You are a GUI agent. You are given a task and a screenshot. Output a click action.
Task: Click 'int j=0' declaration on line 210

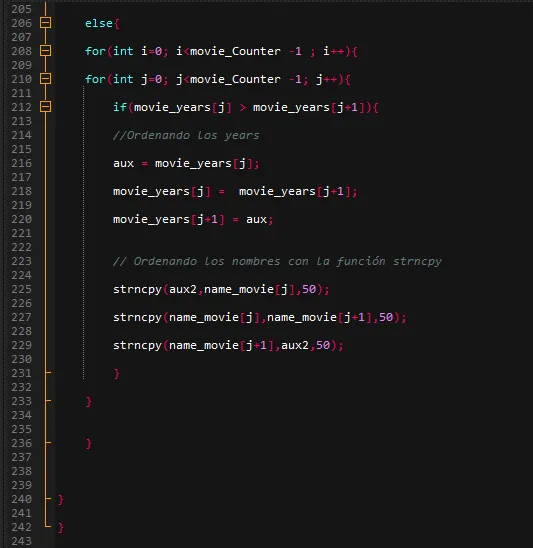tap(137, 79)
